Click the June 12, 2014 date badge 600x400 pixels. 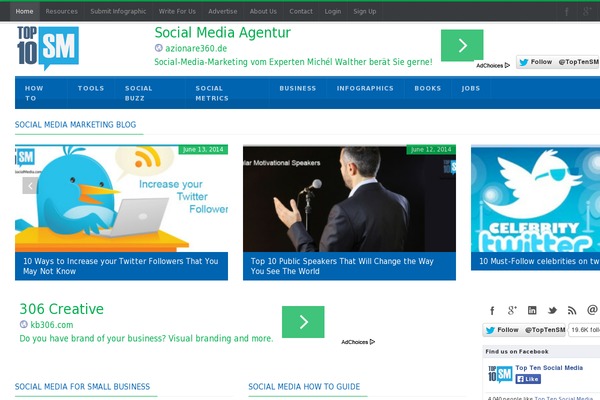point(431,150)
